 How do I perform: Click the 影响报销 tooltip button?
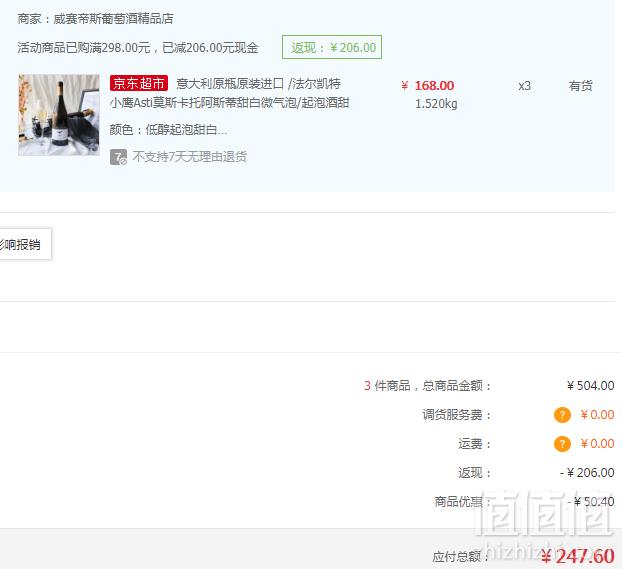[24, 244]
